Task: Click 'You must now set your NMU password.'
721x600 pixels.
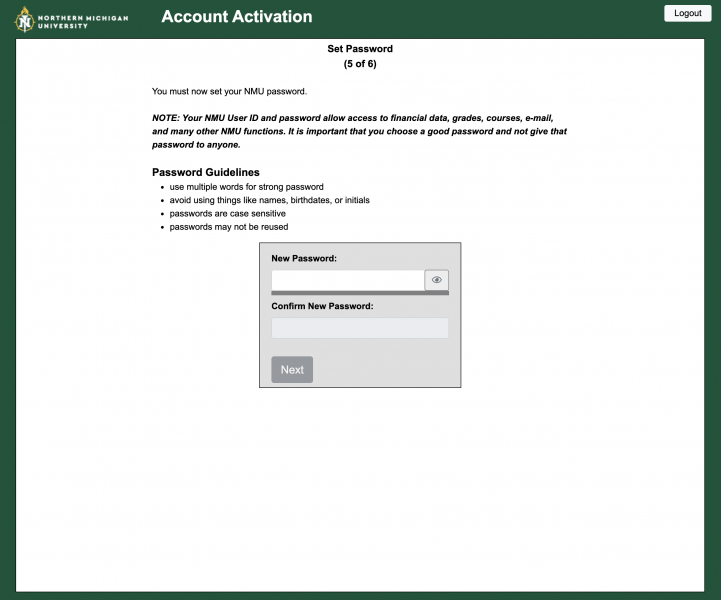Action: click(x=229, y=91)
